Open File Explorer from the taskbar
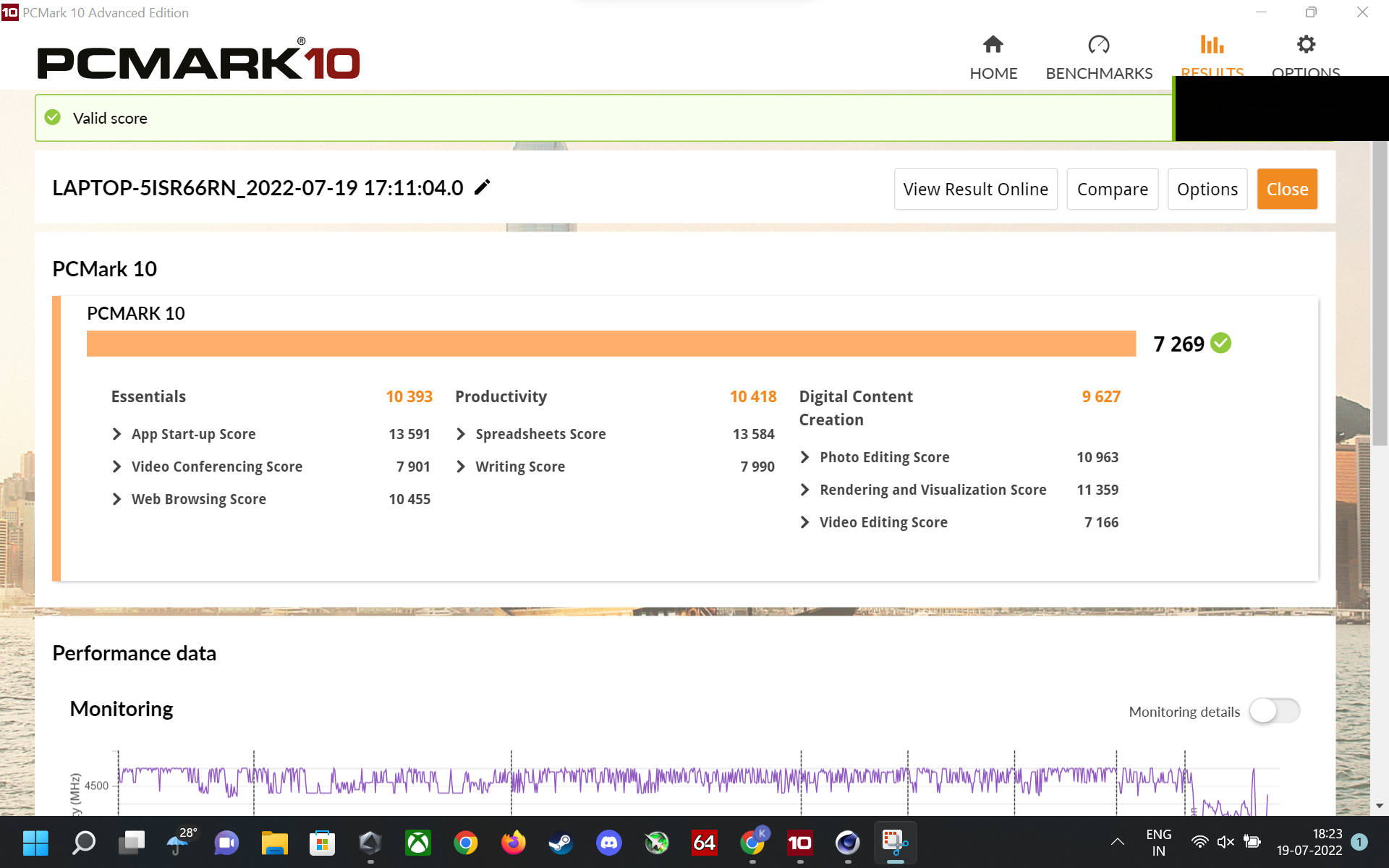 274,843
